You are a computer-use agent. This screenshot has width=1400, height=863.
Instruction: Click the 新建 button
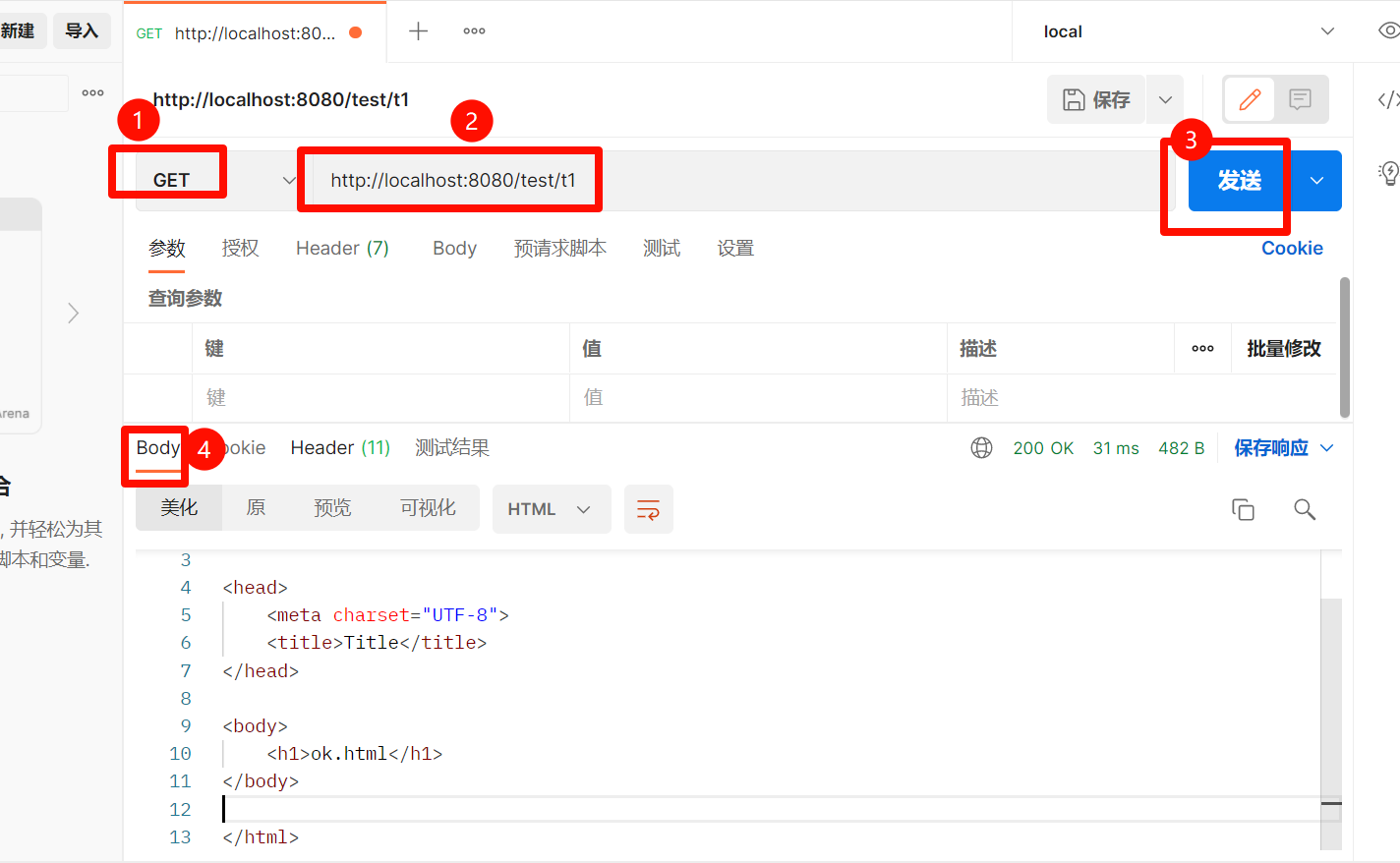[20, 31]
